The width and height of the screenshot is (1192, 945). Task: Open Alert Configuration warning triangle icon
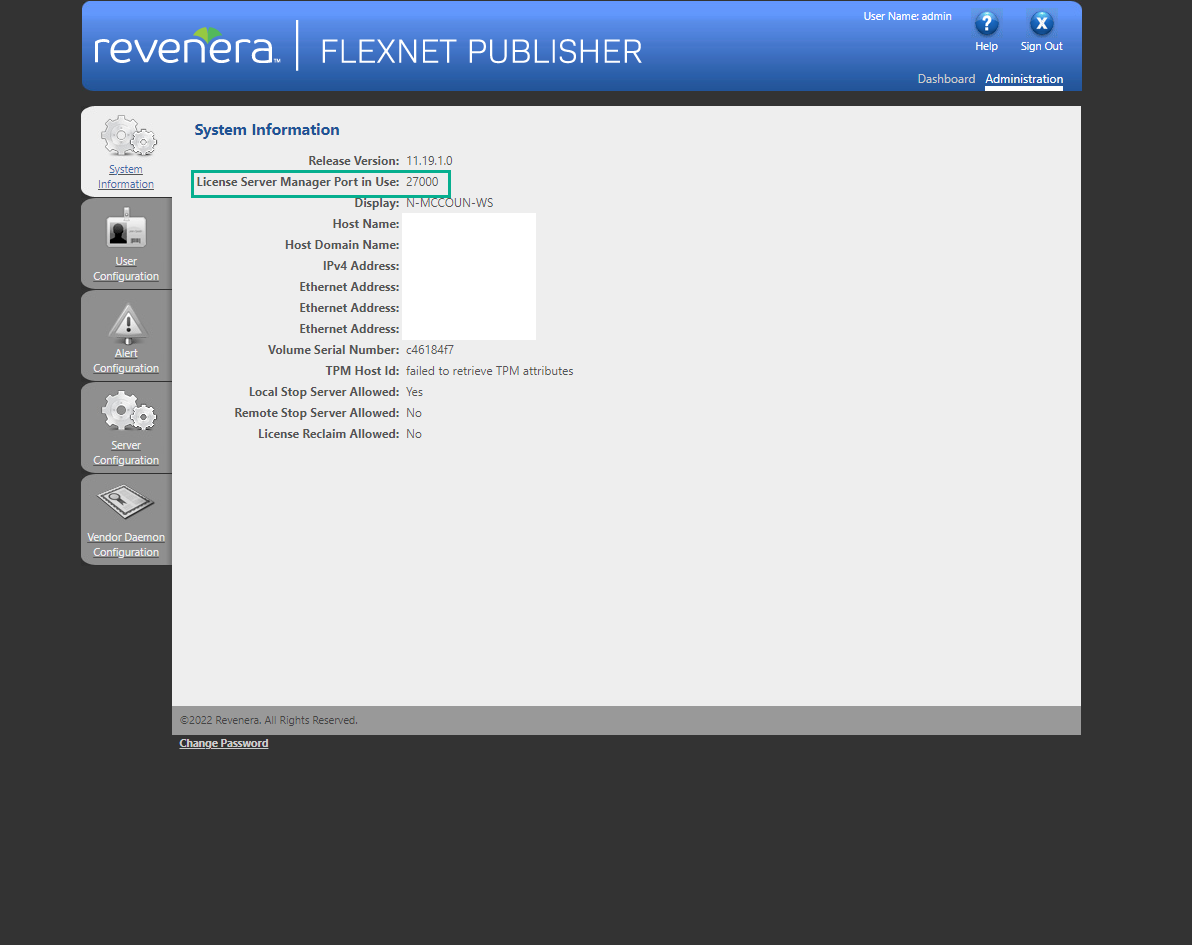click(x=127, y=322)
